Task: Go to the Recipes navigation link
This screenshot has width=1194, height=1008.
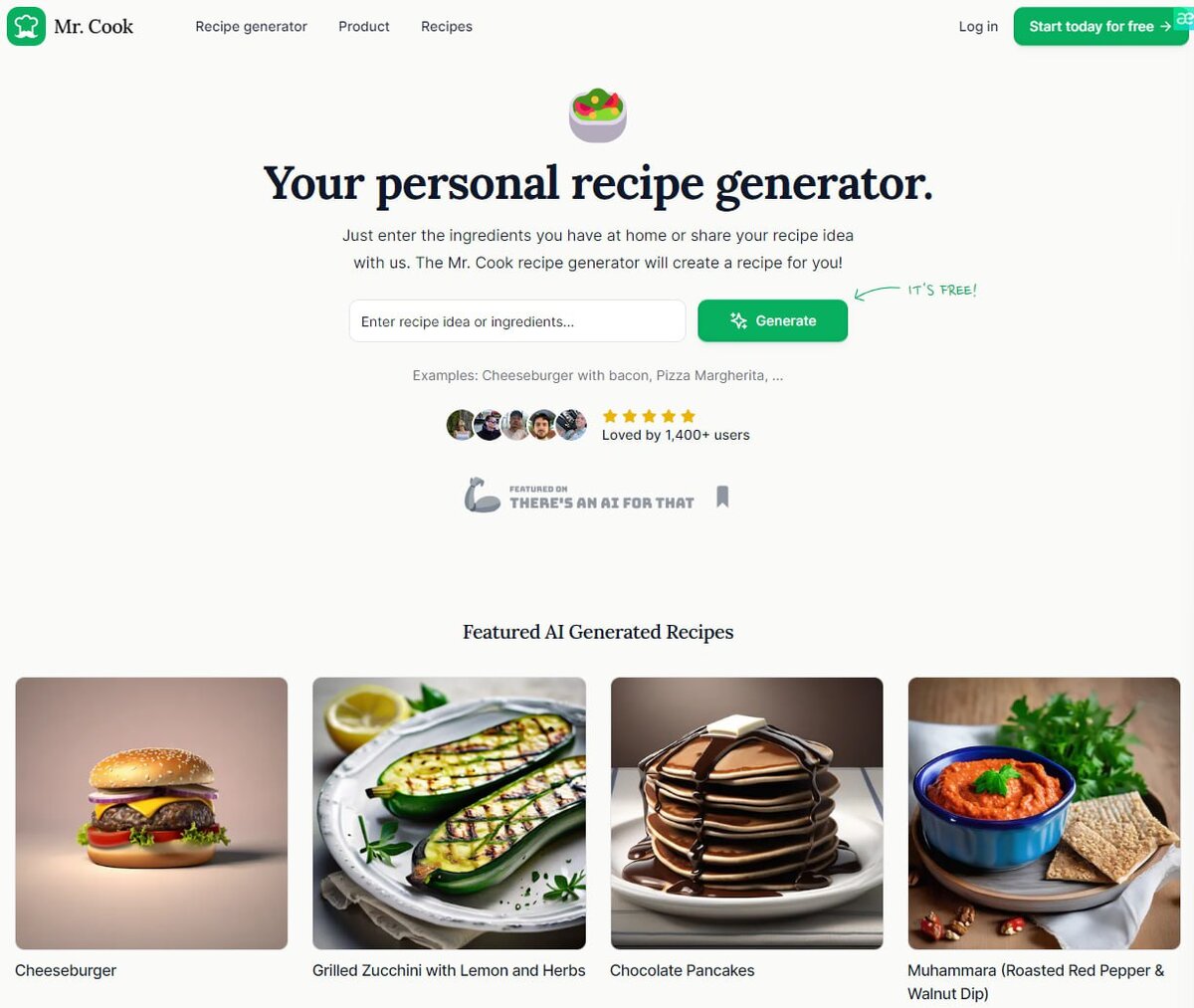Action: (x=447, y=27)
